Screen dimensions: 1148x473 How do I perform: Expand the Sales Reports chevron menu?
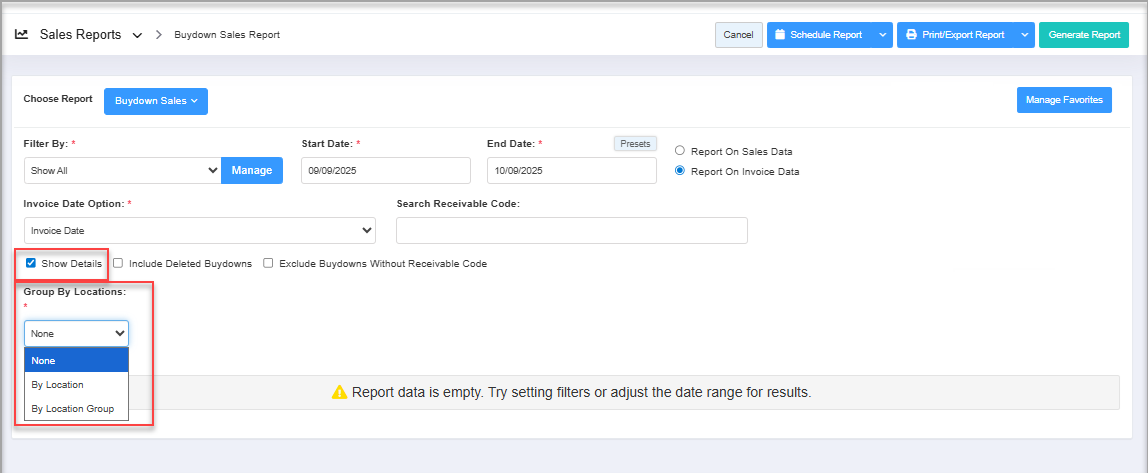coord(137,35)
